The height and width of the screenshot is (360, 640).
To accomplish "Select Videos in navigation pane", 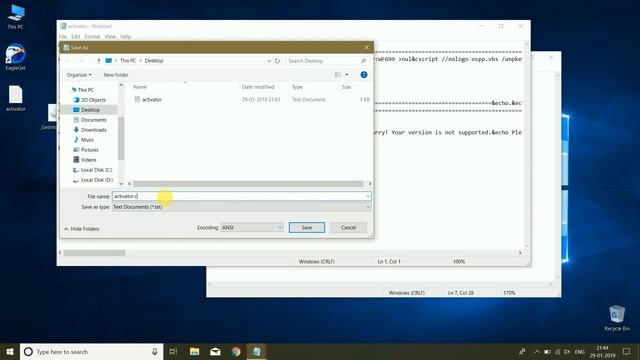I will coord(85,160).
